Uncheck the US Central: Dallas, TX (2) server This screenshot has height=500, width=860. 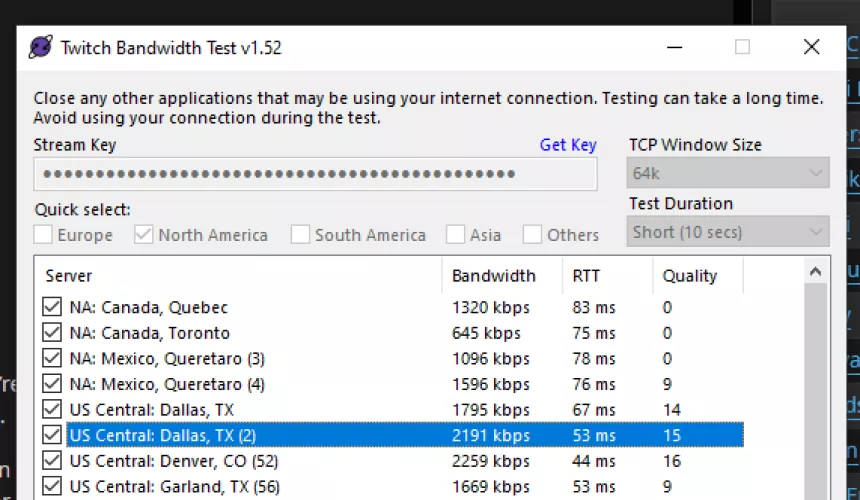[x=52, y=435]
